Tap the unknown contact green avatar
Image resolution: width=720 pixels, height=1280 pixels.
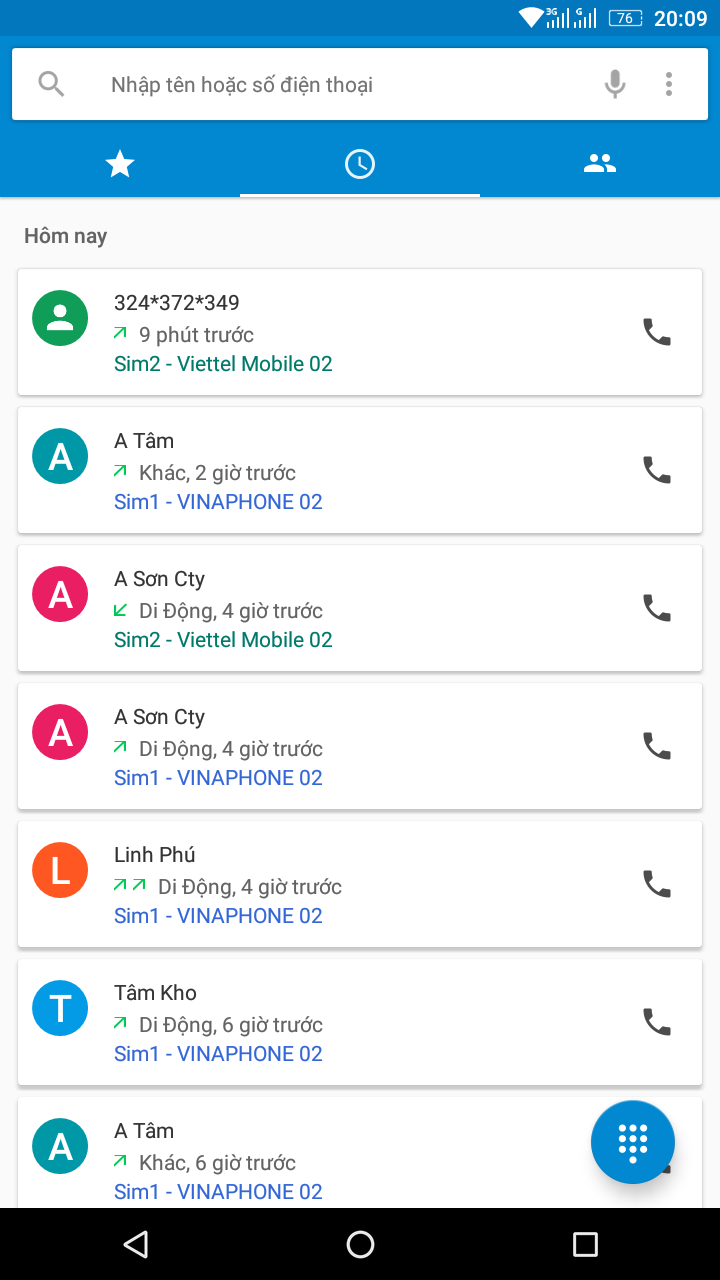click(60, 318)
